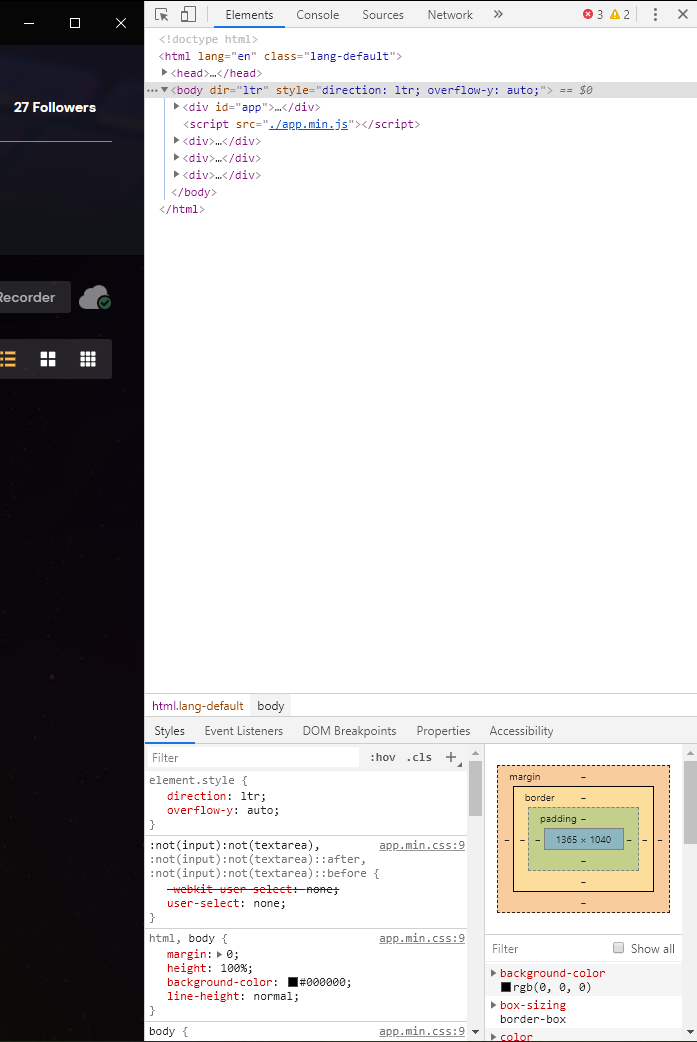697x1042 pixels.
Task: Select the Styles sub-tab
Action: click(x=169, y=731)
